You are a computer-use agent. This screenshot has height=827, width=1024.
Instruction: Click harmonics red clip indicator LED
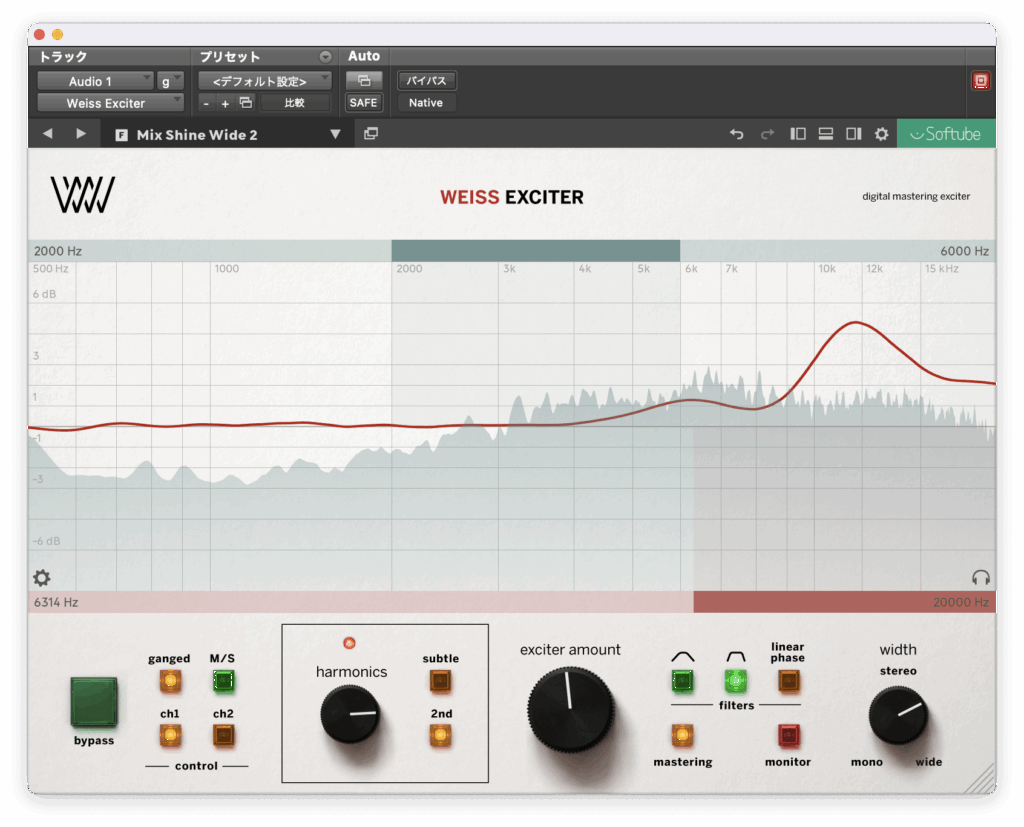tap(349, 643)
